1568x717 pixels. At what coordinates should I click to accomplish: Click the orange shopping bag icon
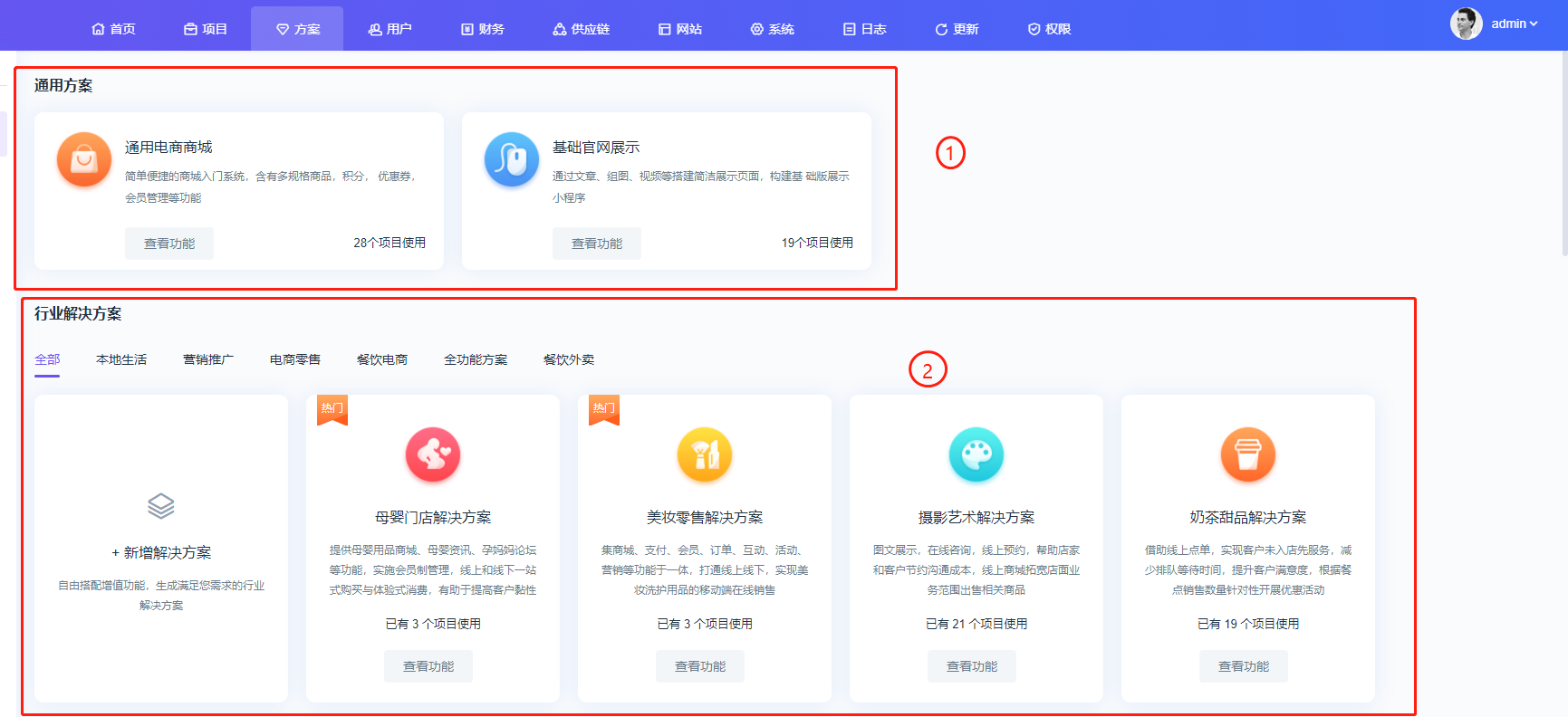[x=84, y=159]
